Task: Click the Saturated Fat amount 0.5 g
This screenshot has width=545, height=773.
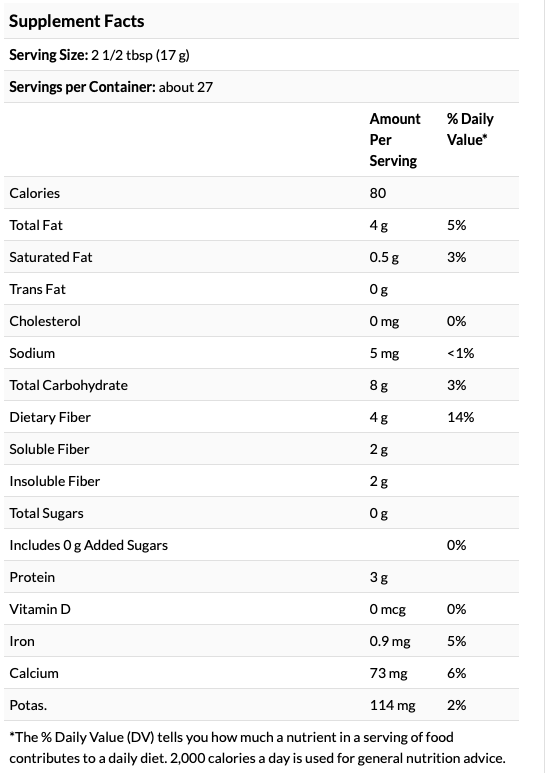Action: point(384,257)
